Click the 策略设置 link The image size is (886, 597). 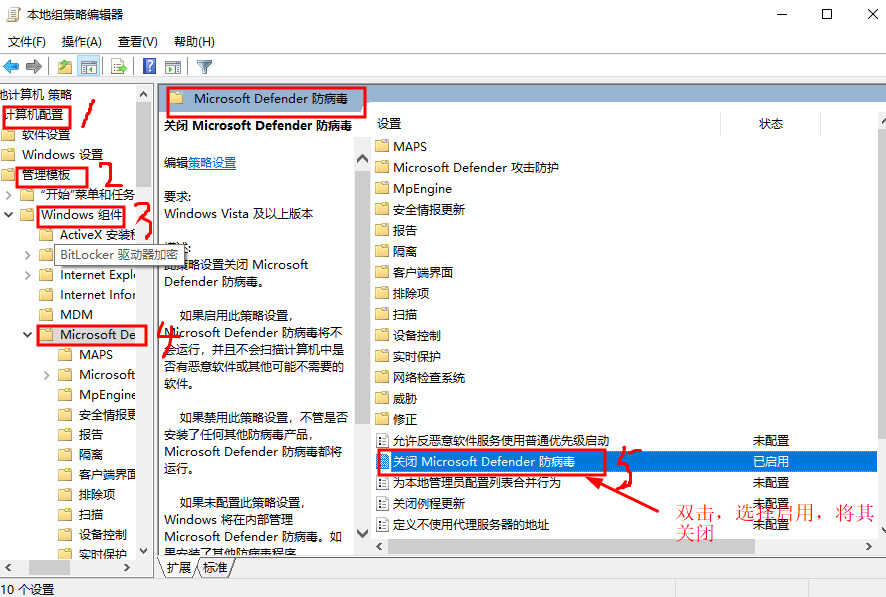click(x=212, y=163)
